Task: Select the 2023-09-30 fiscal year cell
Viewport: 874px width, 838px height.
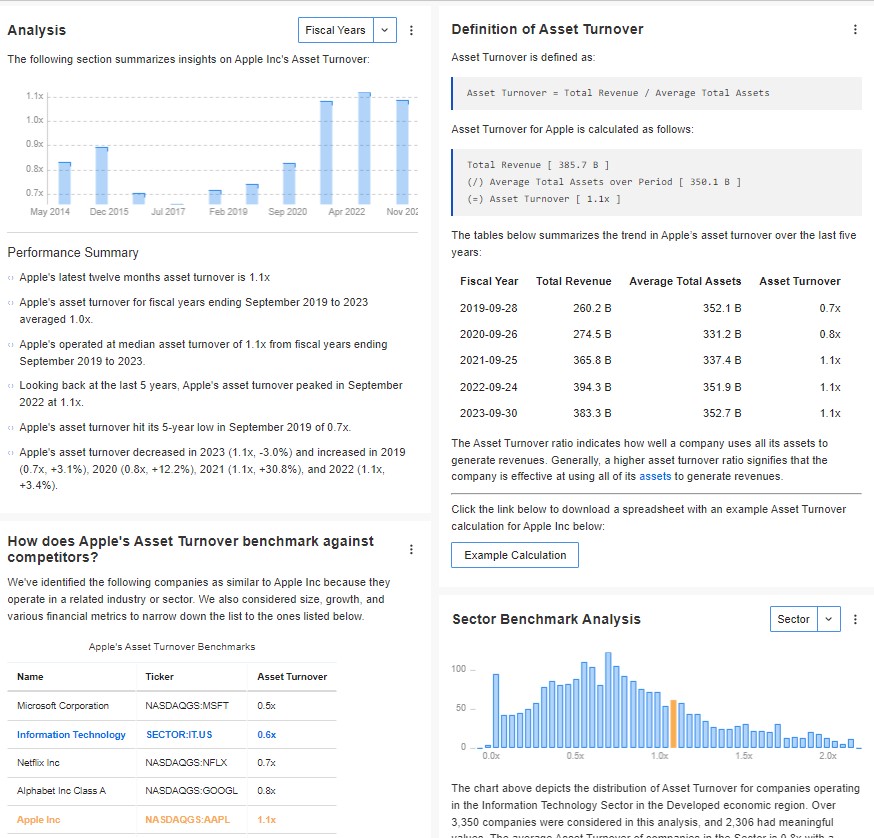Action: point(488,413)
